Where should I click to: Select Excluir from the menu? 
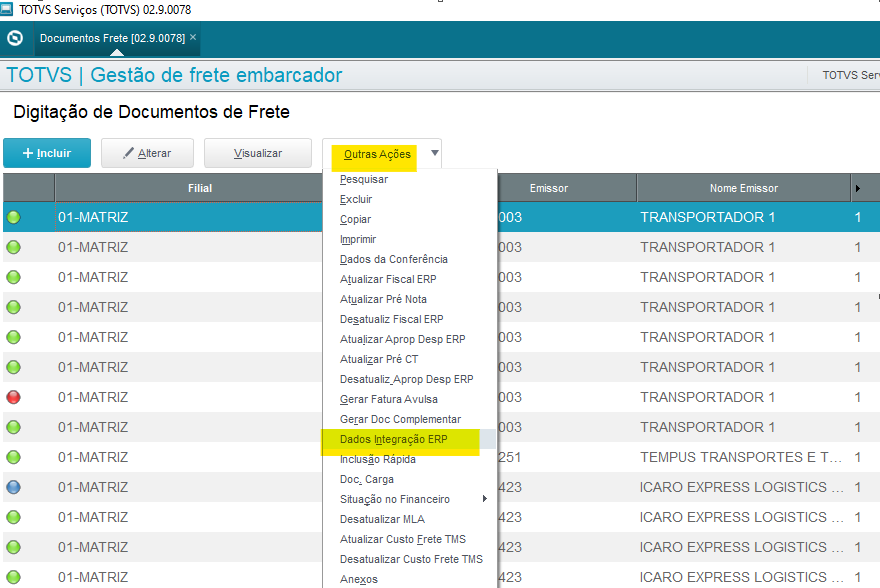tap(358, 199)
